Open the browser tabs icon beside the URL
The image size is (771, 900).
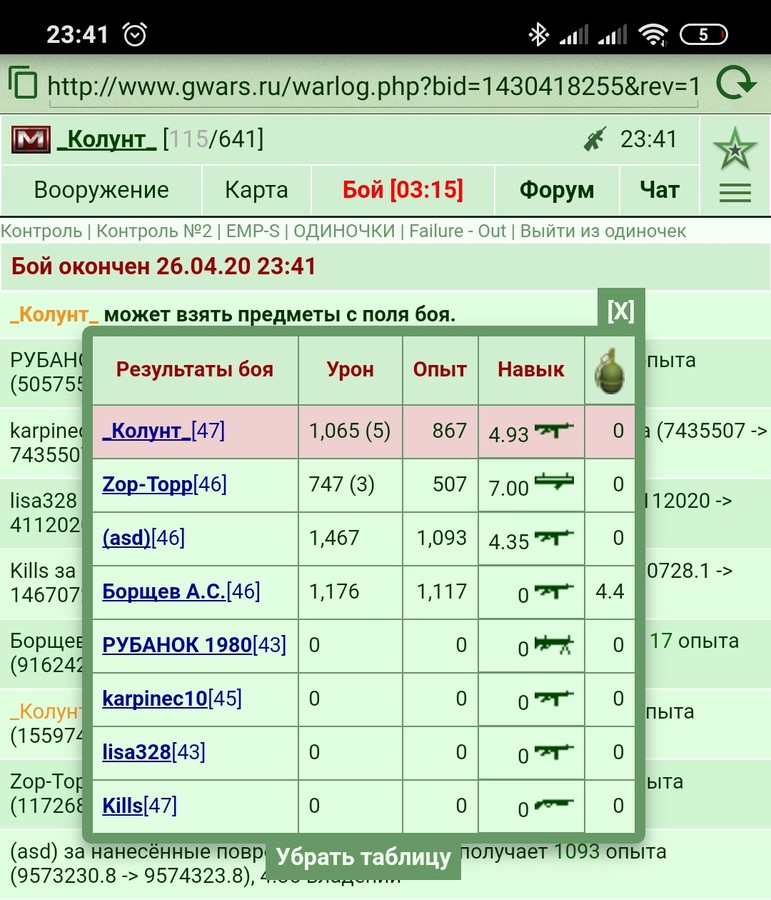(x=23, y=83)
